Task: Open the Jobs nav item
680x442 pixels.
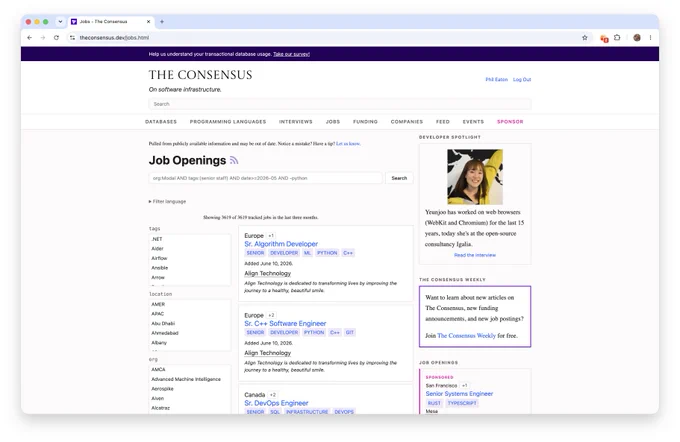Action: (333, 122)
